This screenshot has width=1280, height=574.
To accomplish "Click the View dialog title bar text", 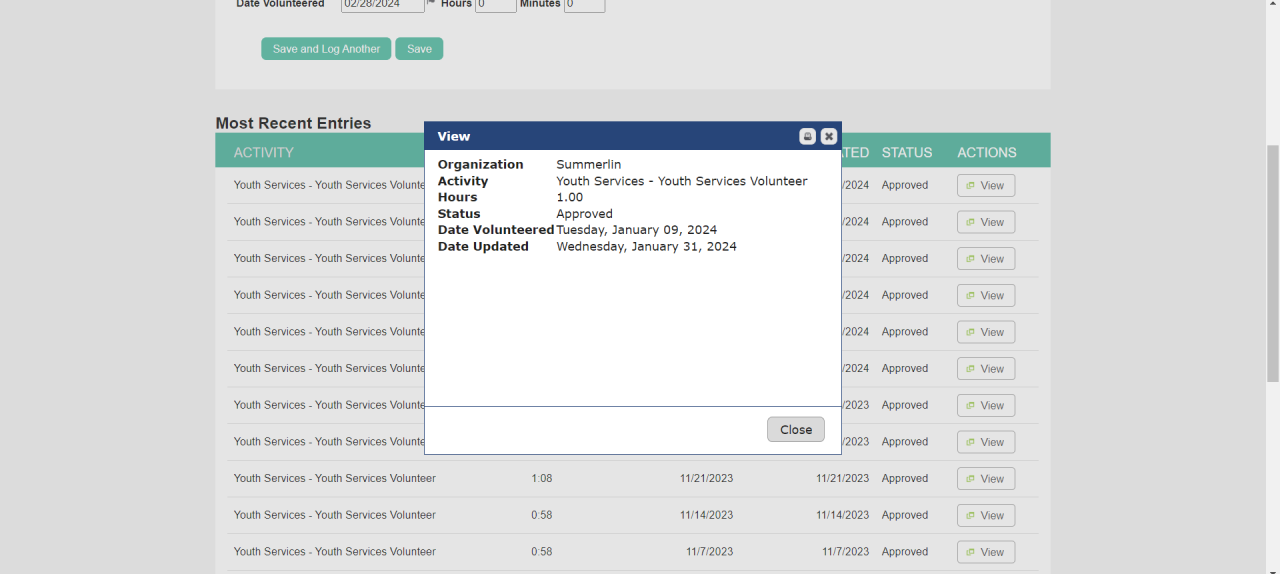I will pyautogui.click(x=454, y=136).
